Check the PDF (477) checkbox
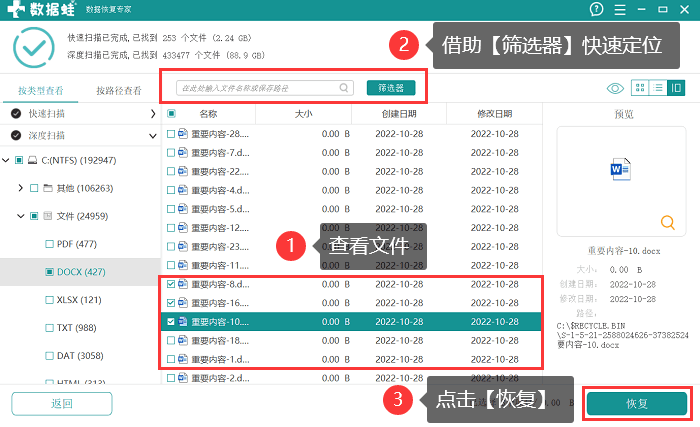 [49, 244]
